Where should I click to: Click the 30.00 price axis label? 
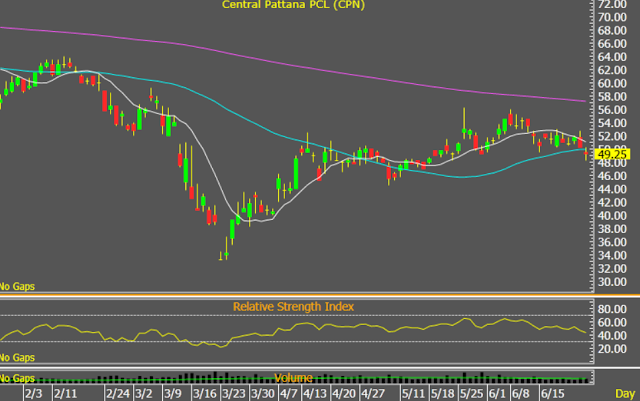click(612, 282)
